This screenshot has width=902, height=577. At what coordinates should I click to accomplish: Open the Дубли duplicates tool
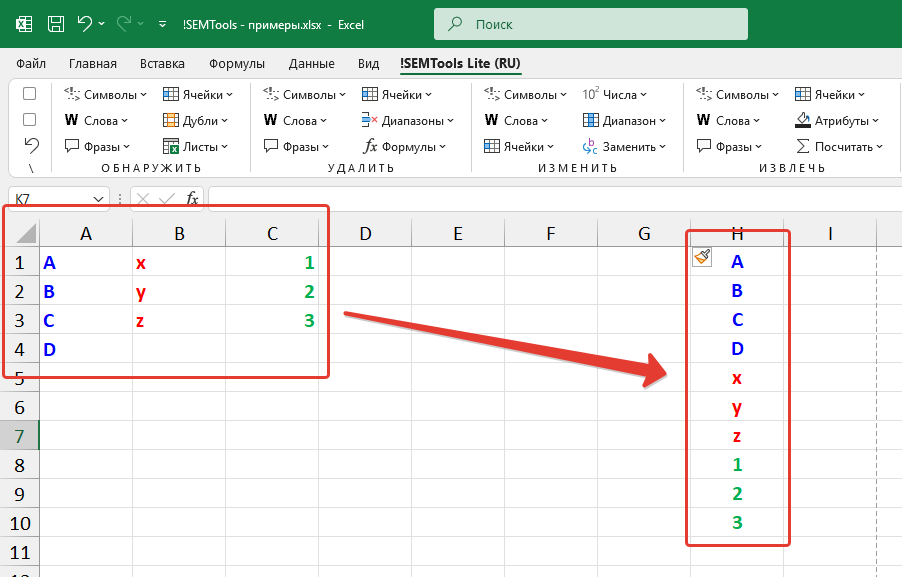(197, 121)
